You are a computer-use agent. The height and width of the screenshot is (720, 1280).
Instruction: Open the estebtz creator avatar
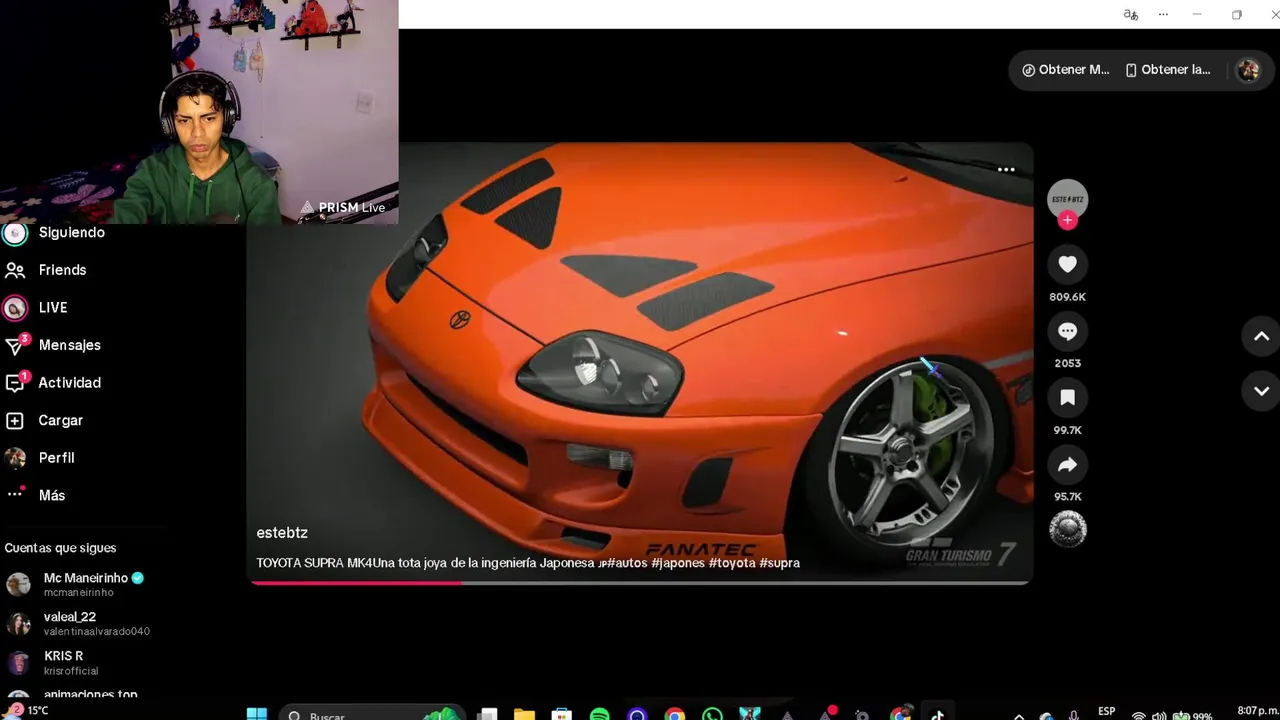[1067, 198]
